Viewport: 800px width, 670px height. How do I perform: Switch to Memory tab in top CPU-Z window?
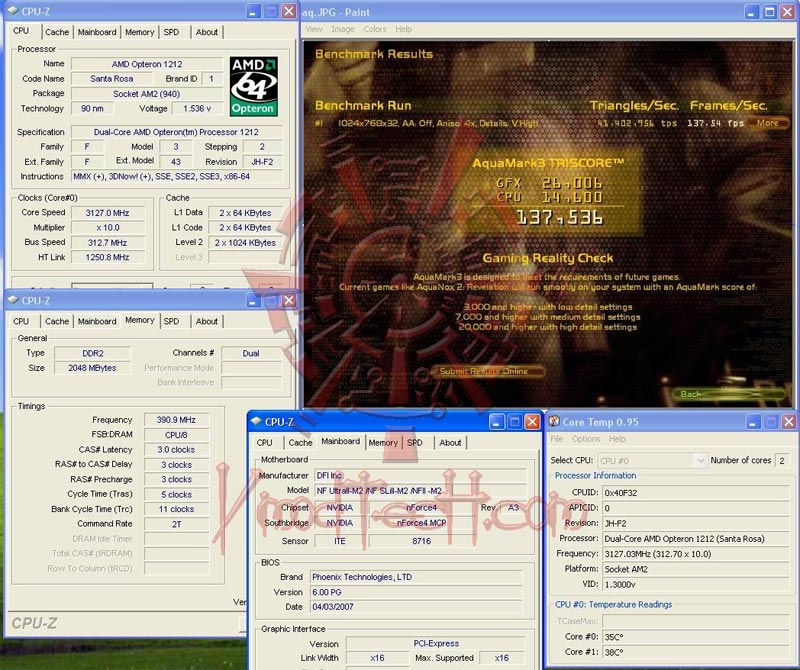tap(139, 32)
